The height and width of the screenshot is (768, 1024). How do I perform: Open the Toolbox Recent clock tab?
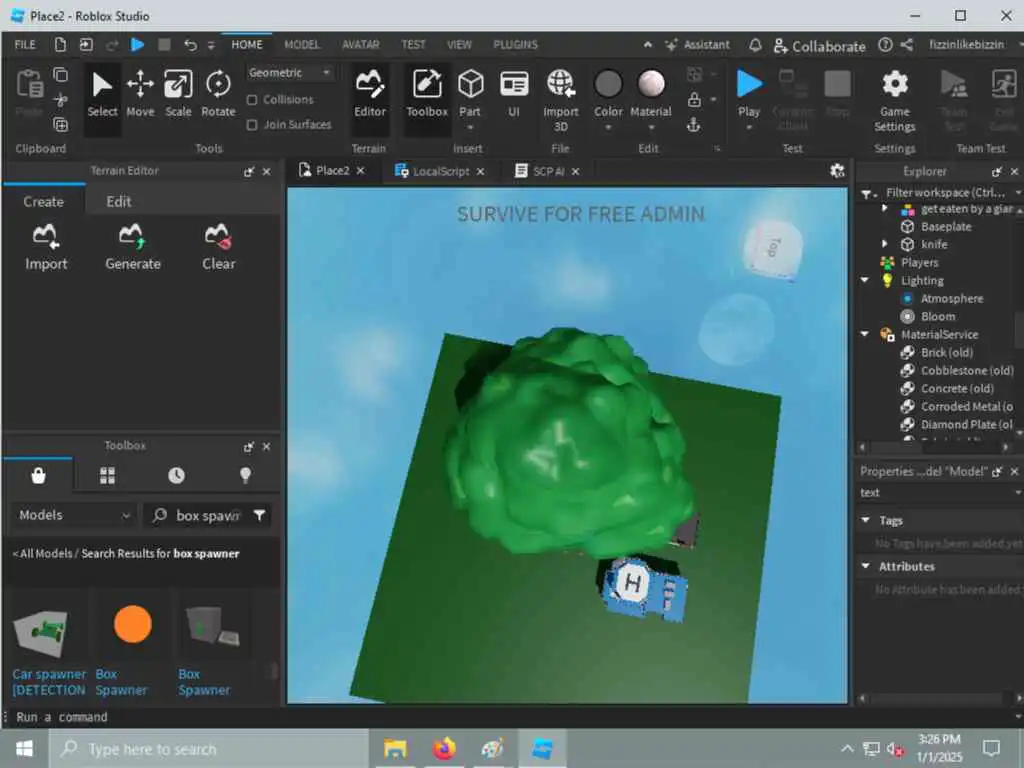coord(176,475)
